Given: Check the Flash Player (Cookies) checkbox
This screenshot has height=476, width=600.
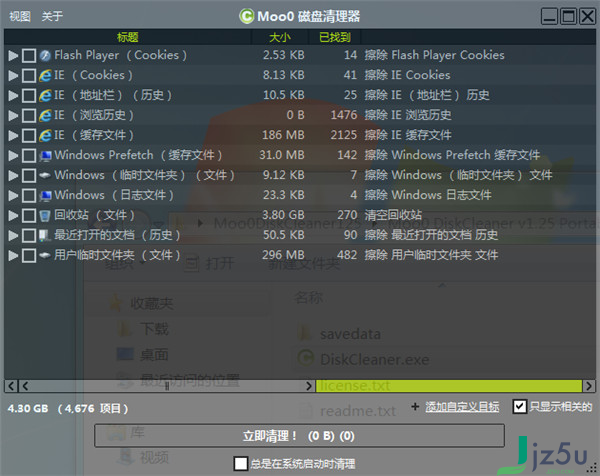Looking at the screenshot, I should point(29,56).
